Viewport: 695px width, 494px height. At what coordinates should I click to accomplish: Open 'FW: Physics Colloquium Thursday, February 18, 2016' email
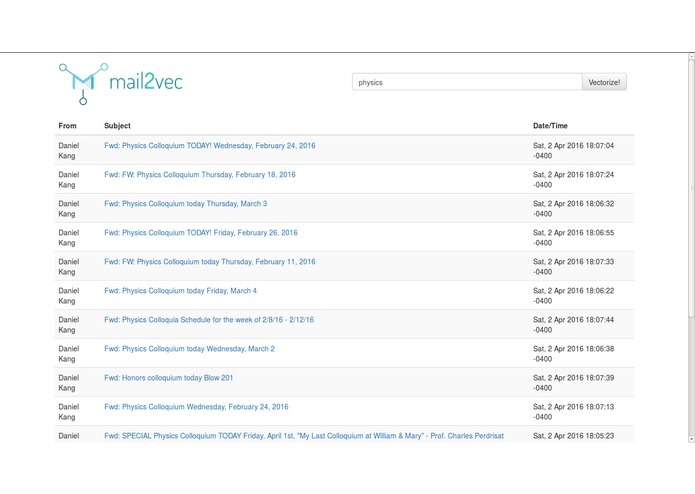200,175
